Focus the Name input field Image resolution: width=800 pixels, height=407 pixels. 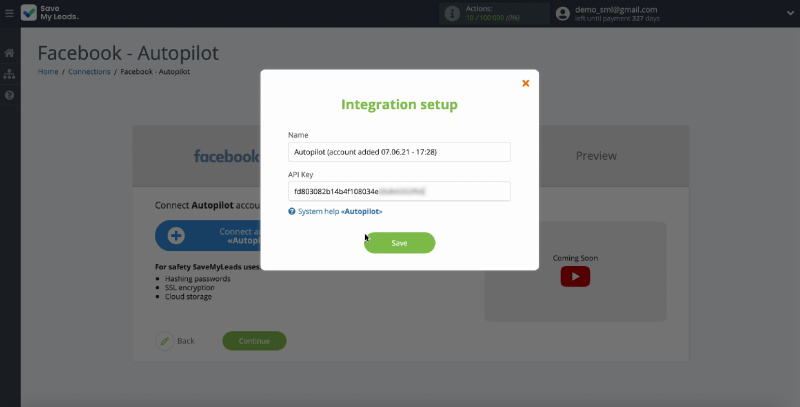(399, 152)
